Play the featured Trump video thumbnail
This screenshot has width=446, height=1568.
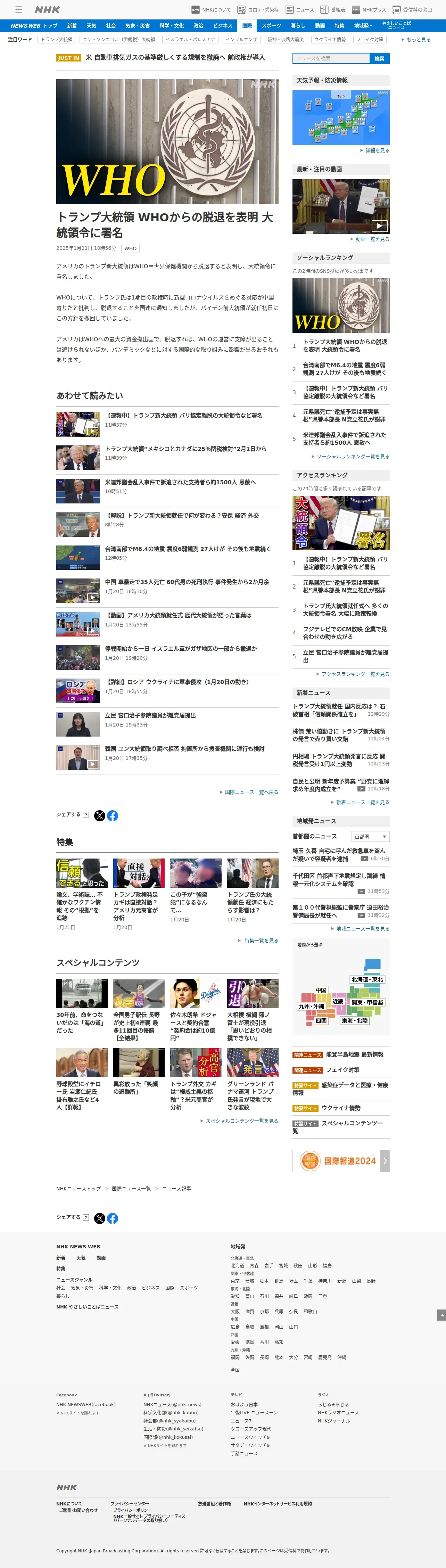click(x=341, y=206)
